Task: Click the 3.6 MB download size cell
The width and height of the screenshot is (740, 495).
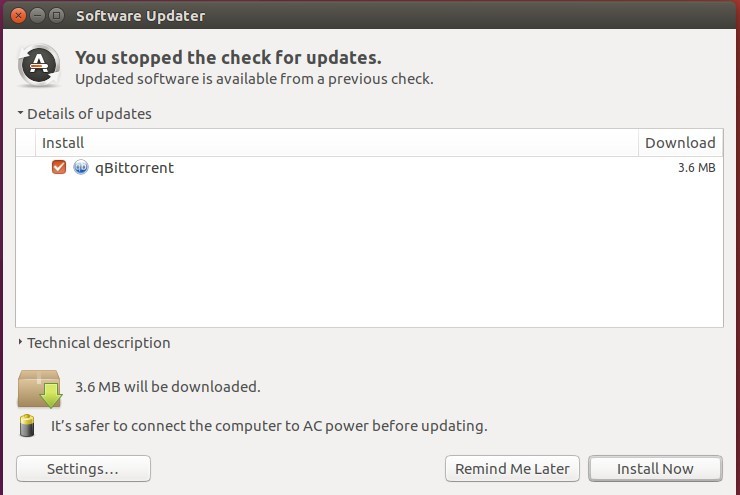Action: click(697, 168)
